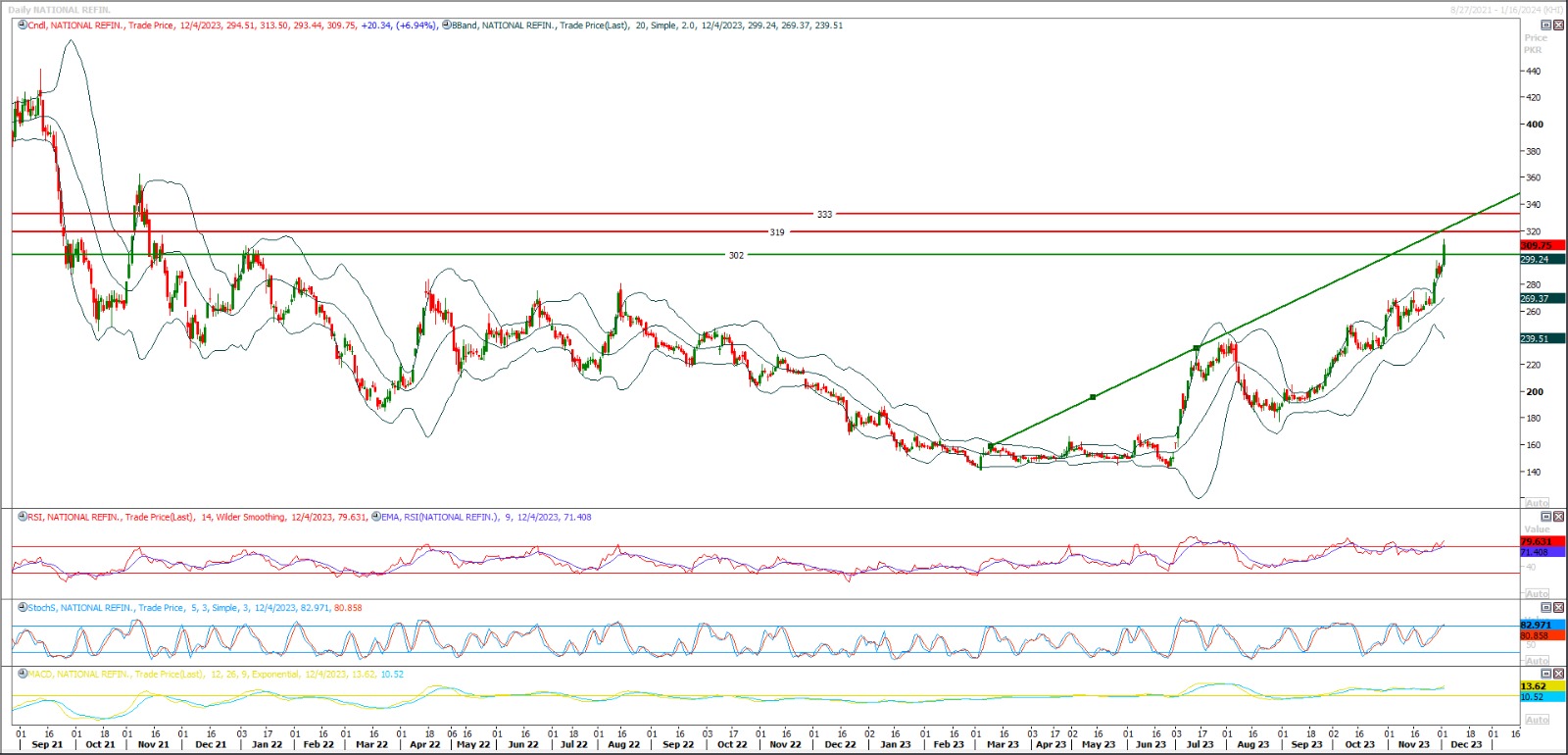Click the clock icon beside the StochS label
The width and height of the screenshot is (1568, 755).
click(x=23, y=608)
